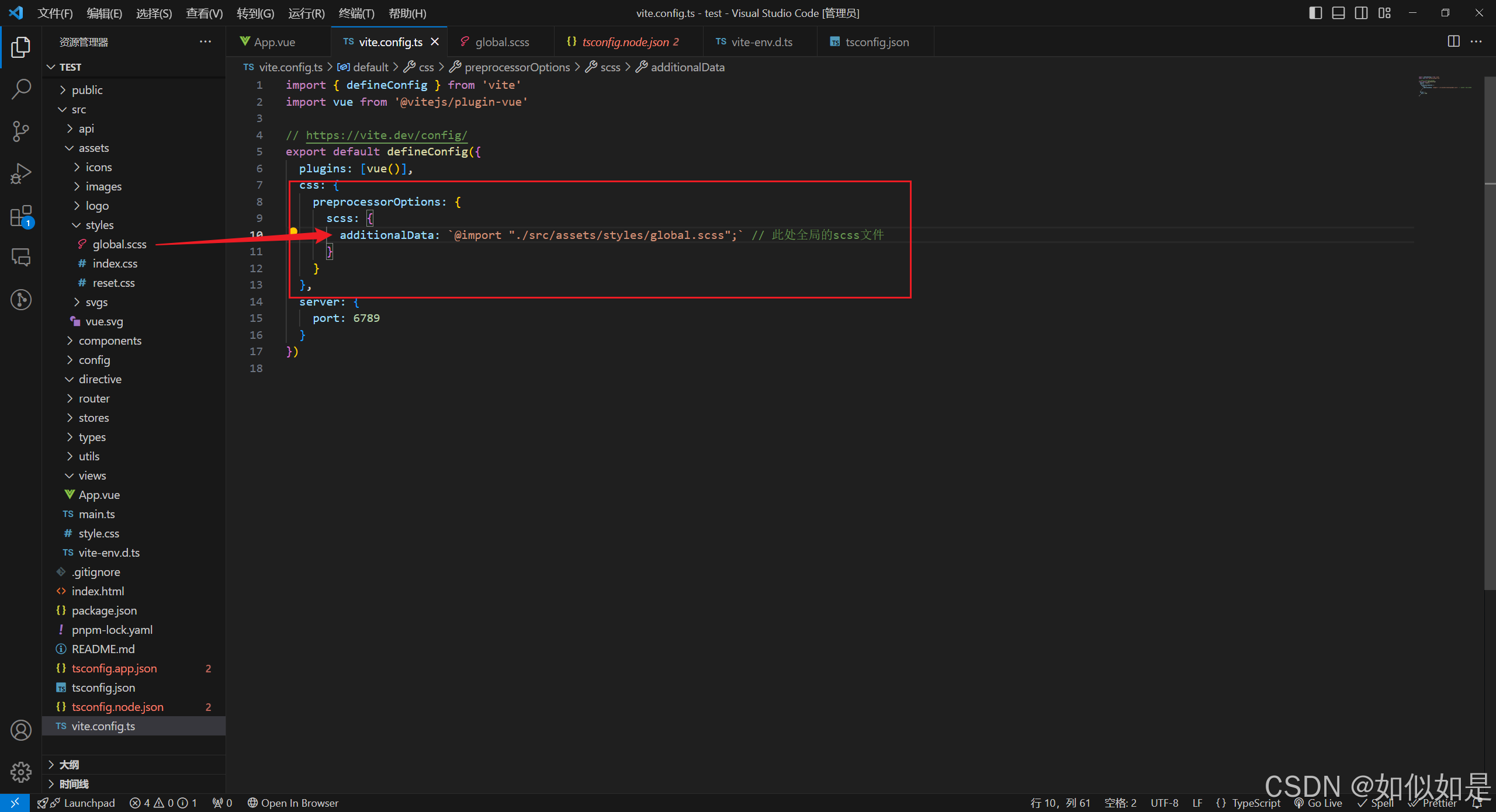Click the lightbulb code action icon

294,231
